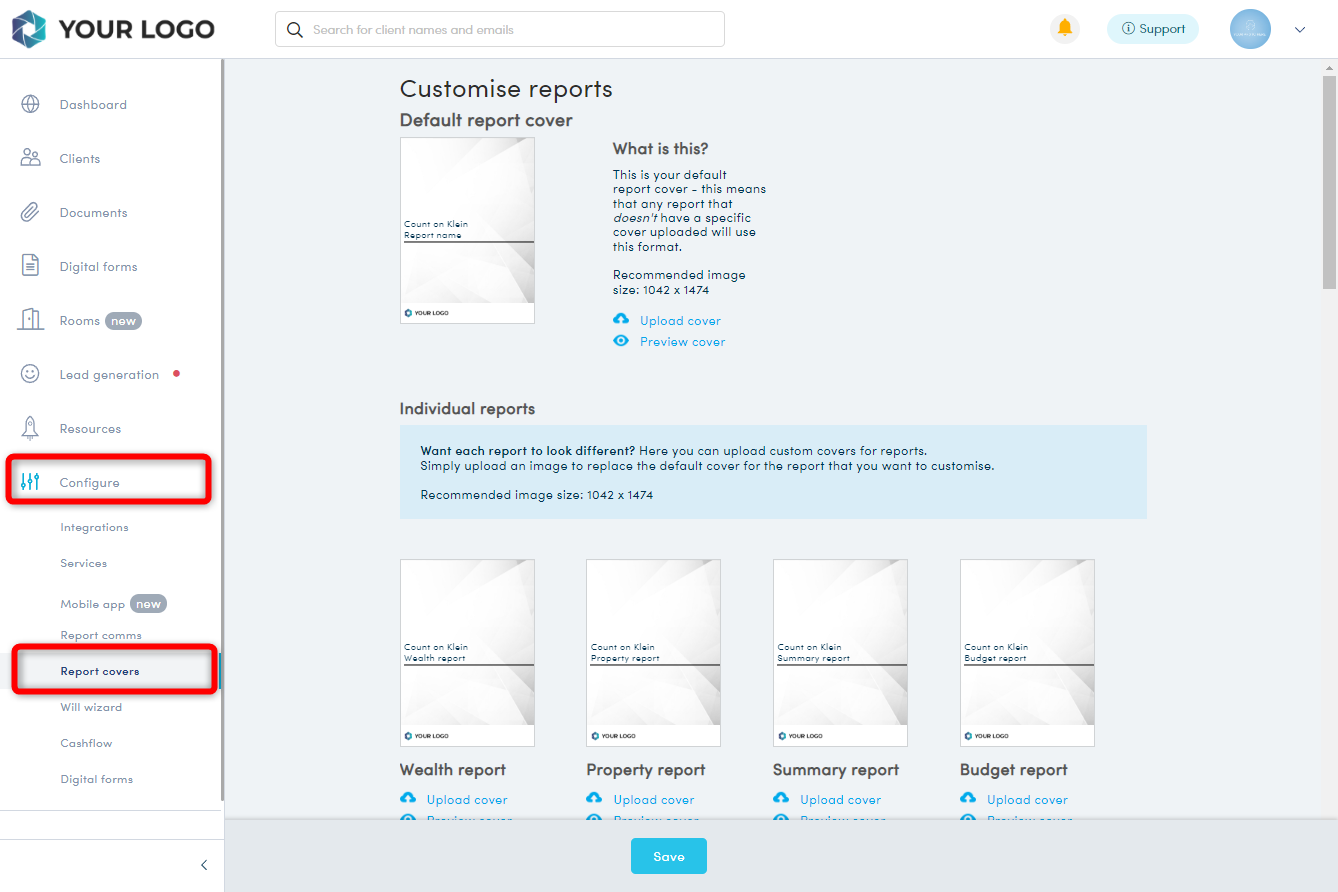Click Upload cover under Property report

pos(654,800)
